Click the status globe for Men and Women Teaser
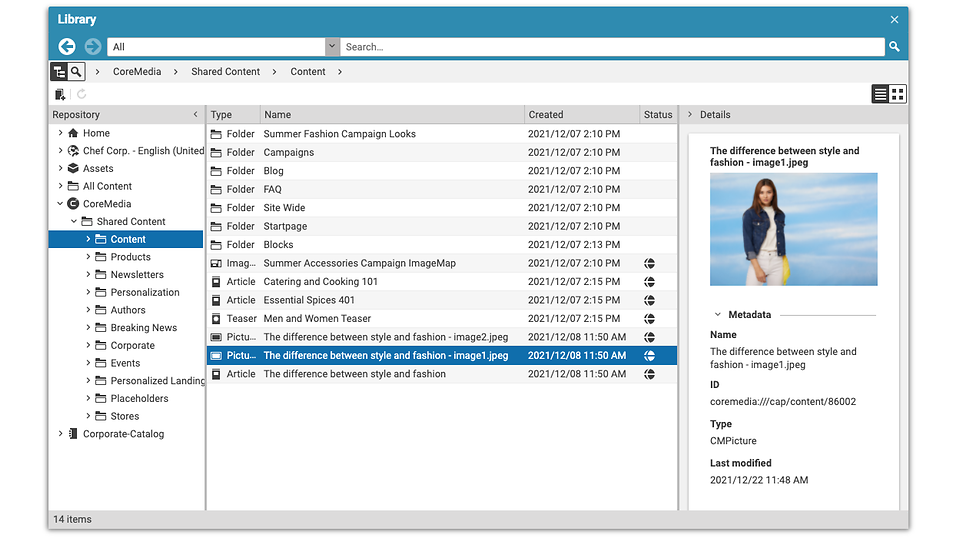 click(x=650, y=318)
